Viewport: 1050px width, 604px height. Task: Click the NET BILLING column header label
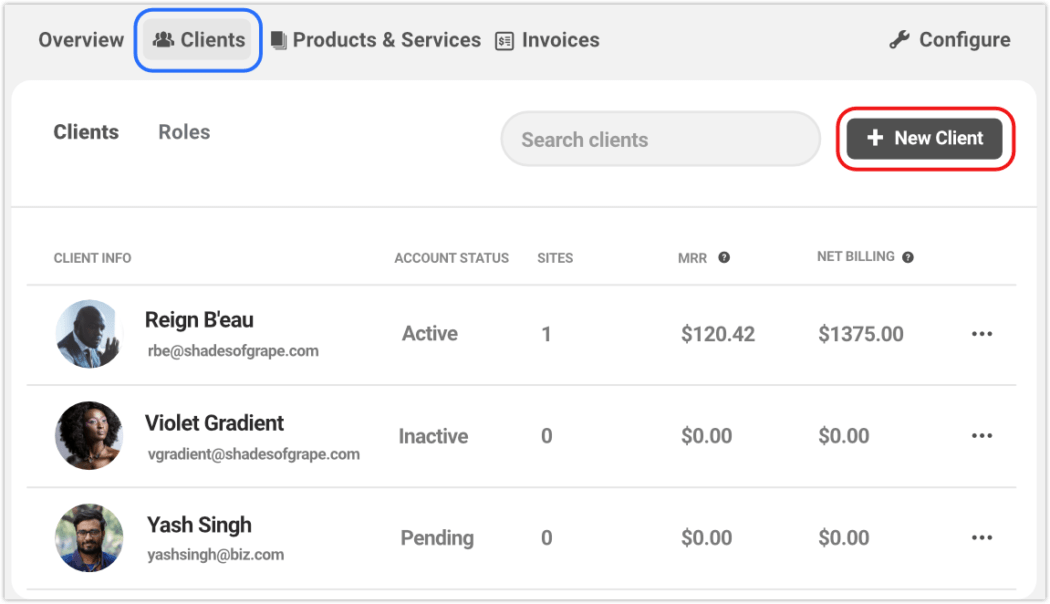point(856,256)
